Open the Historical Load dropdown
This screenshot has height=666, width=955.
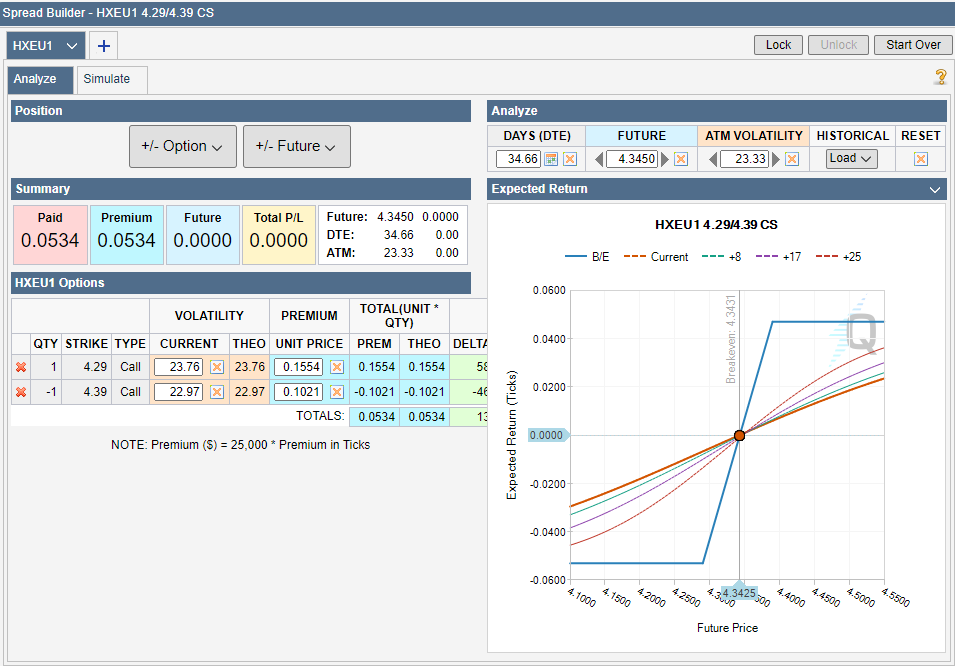point(851,158)
